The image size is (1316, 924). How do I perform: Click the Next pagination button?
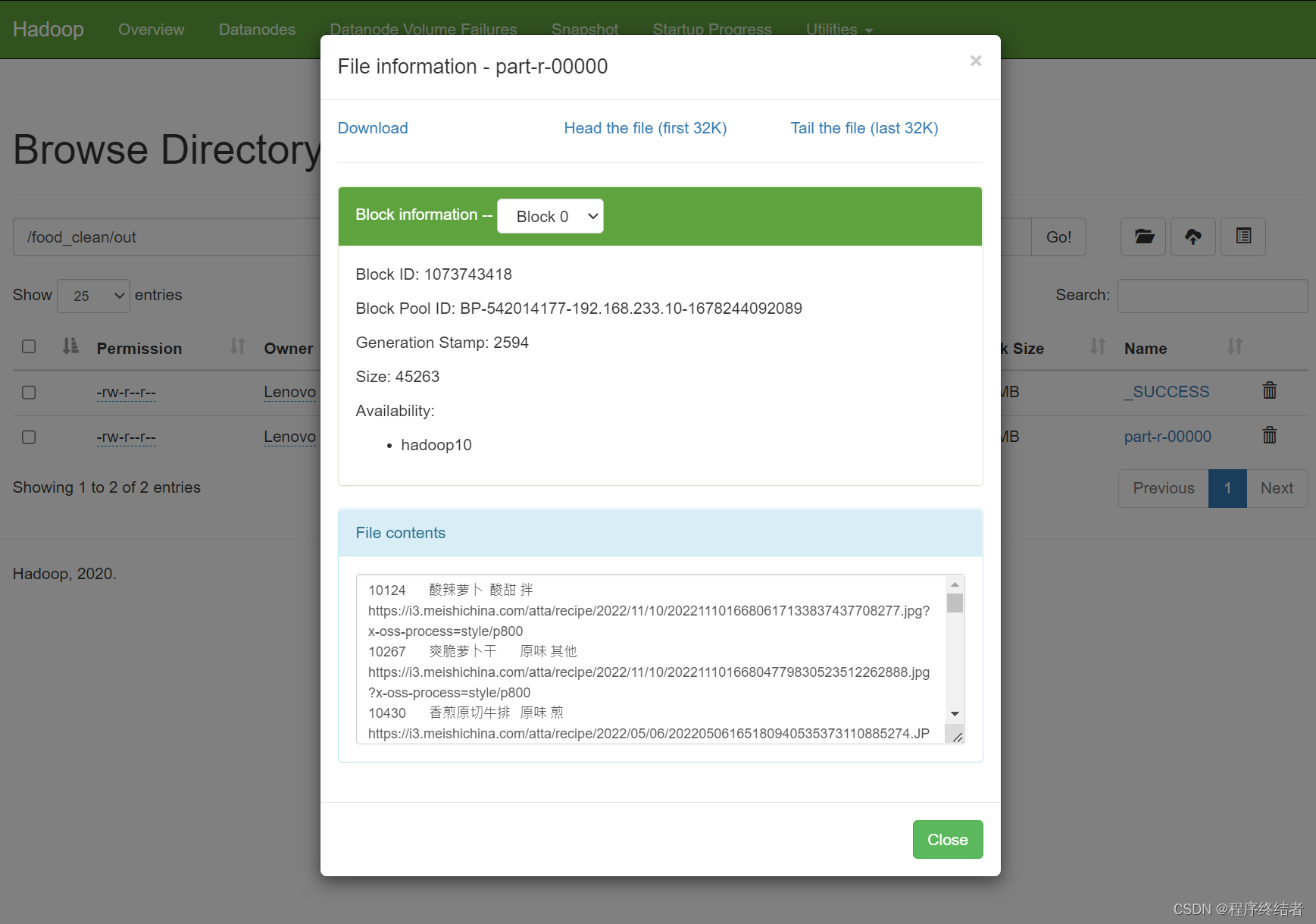coord(1277,488)
